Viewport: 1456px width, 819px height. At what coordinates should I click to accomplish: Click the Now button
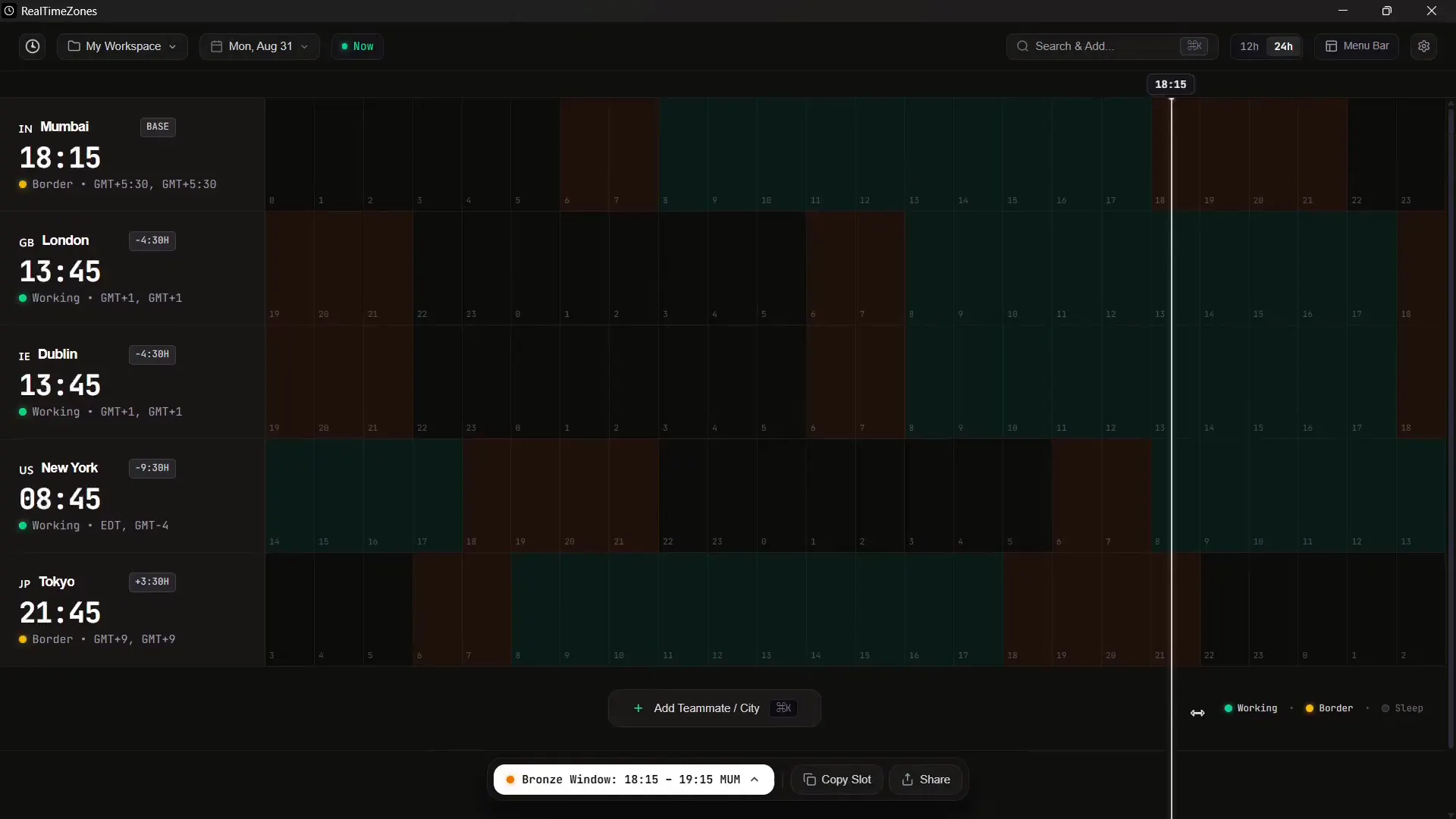coord(357,46)
